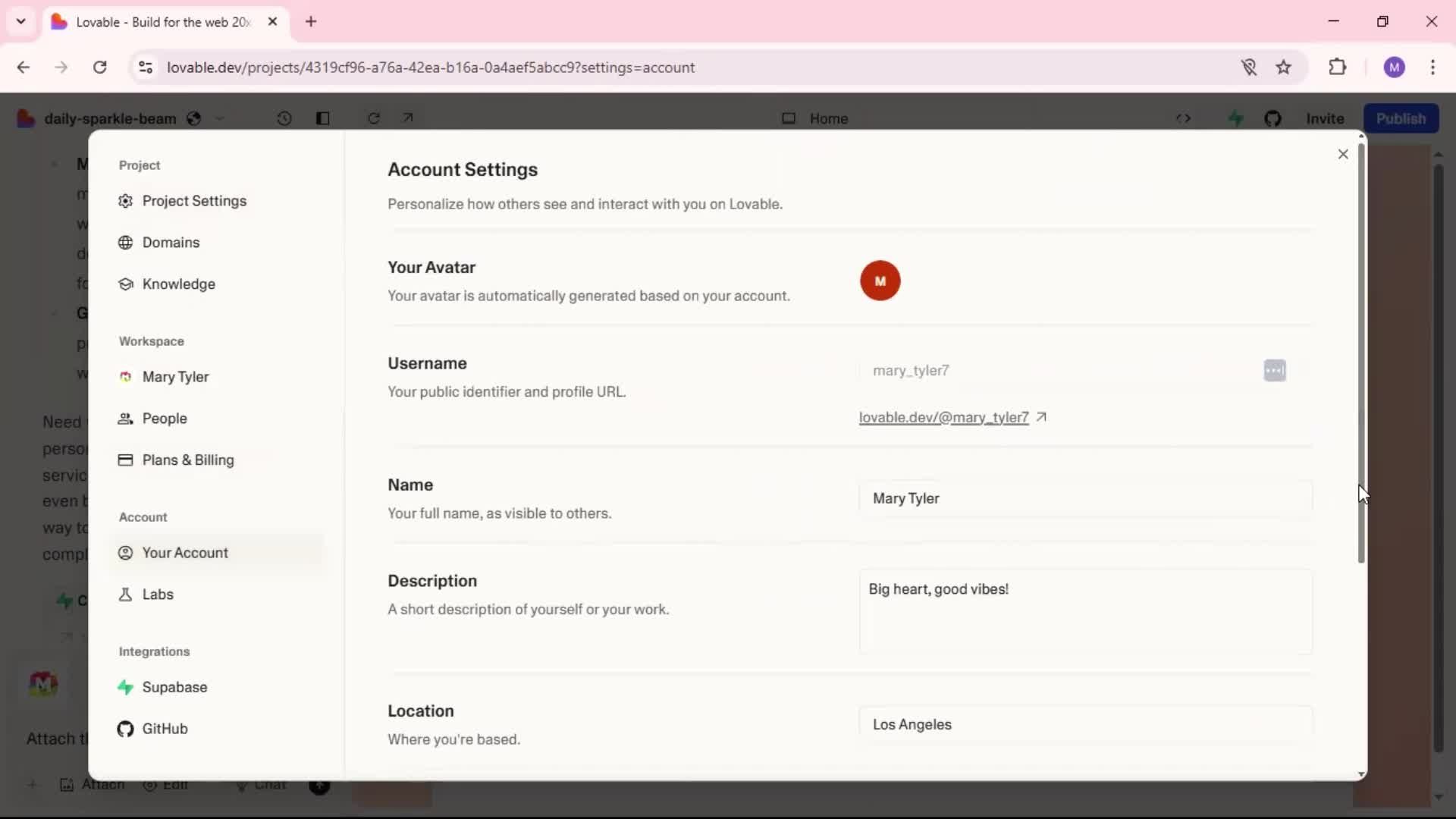1456x819 pixels.
Task: Click the camera-blocked icon in address bar
Action: (1249, 67)
